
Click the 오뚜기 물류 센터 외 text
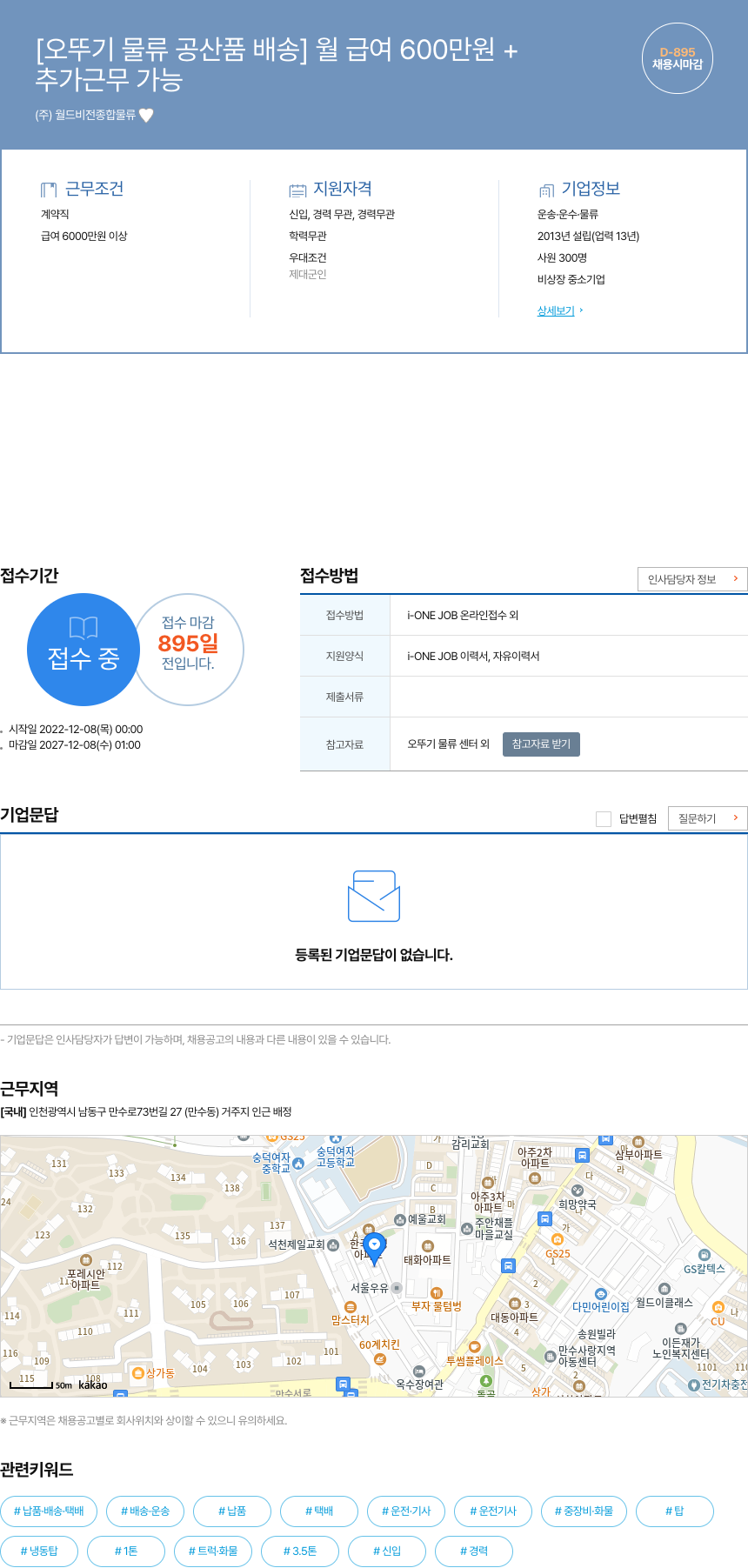click(449, 744)
